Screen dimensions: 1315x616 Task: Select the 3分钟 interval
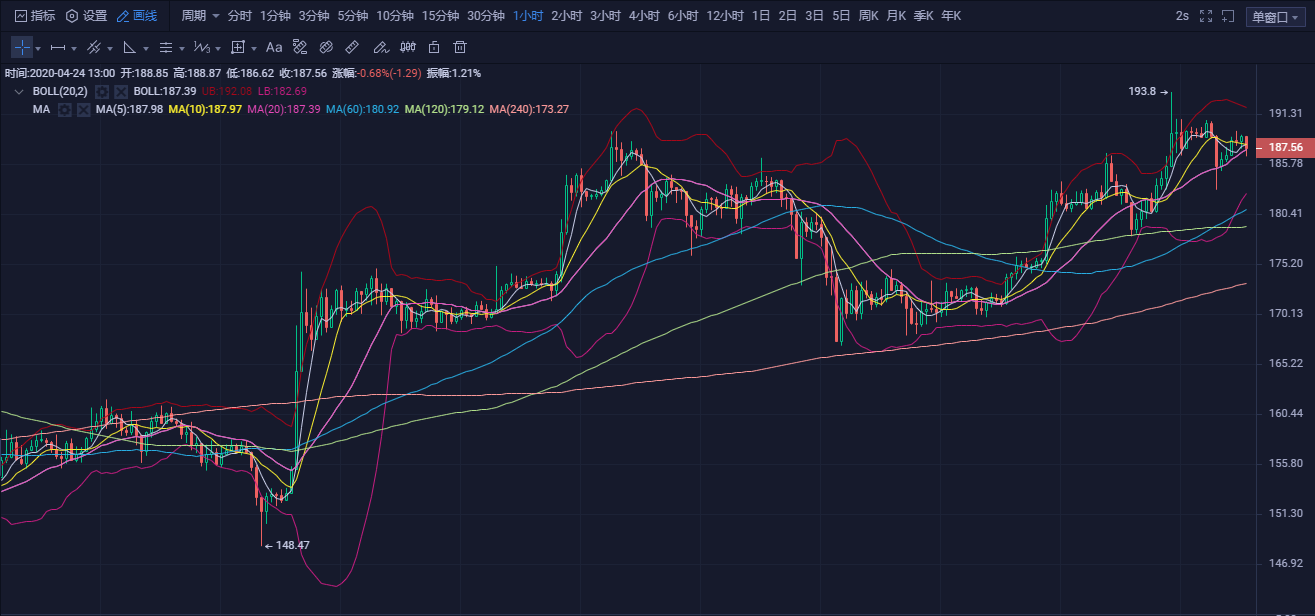click(314, 16)
